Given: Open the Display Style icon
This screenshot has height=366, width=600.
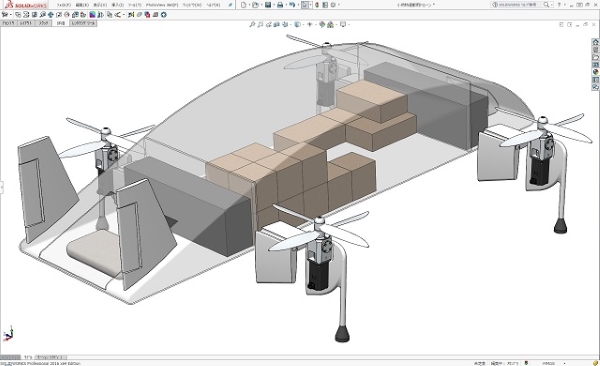Looking at the screenshot, I should point(297,24).
